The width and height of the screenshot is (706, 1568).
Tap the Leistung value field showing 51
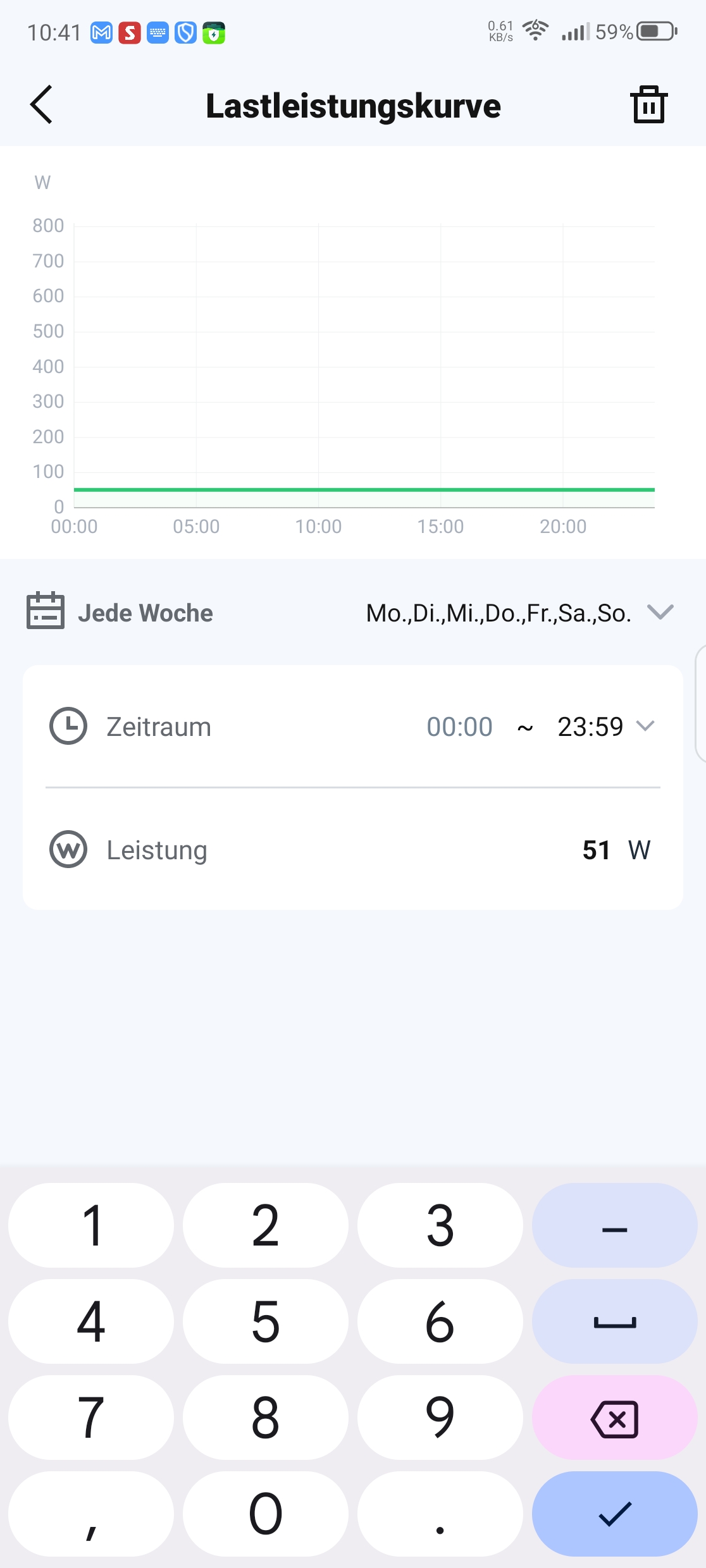click(x=596, y=850)
